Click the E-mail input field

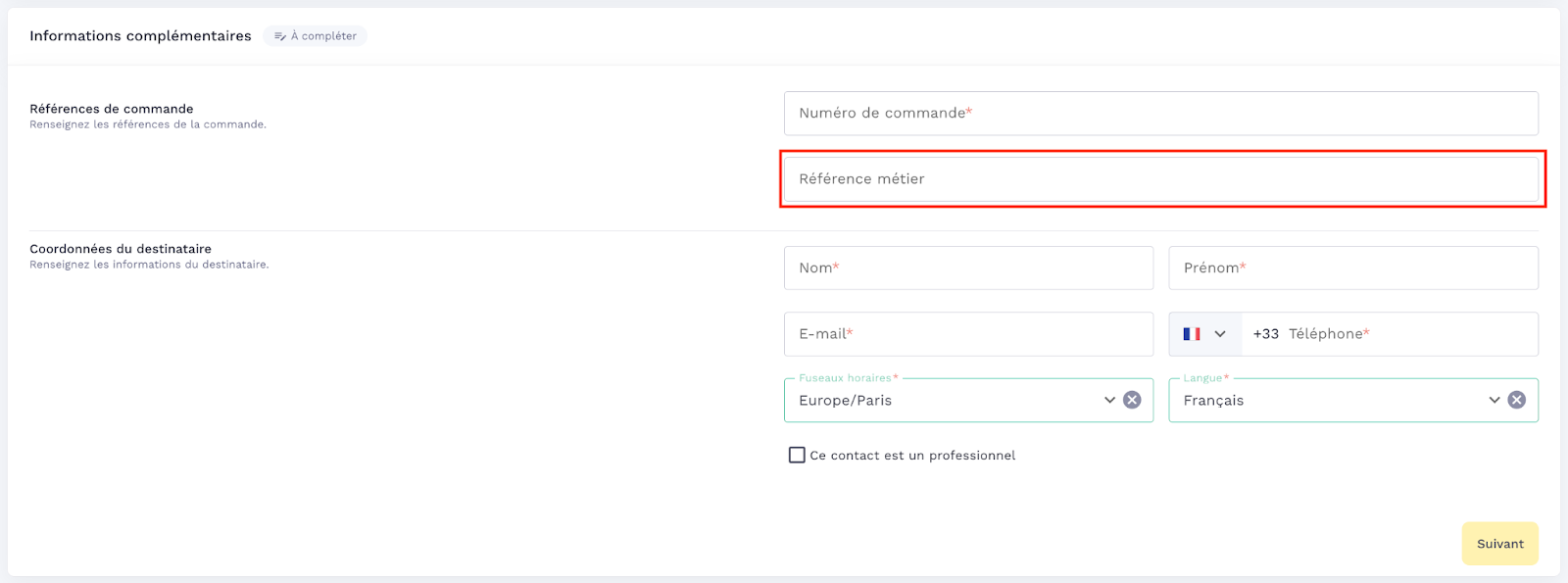click(968, 334)
